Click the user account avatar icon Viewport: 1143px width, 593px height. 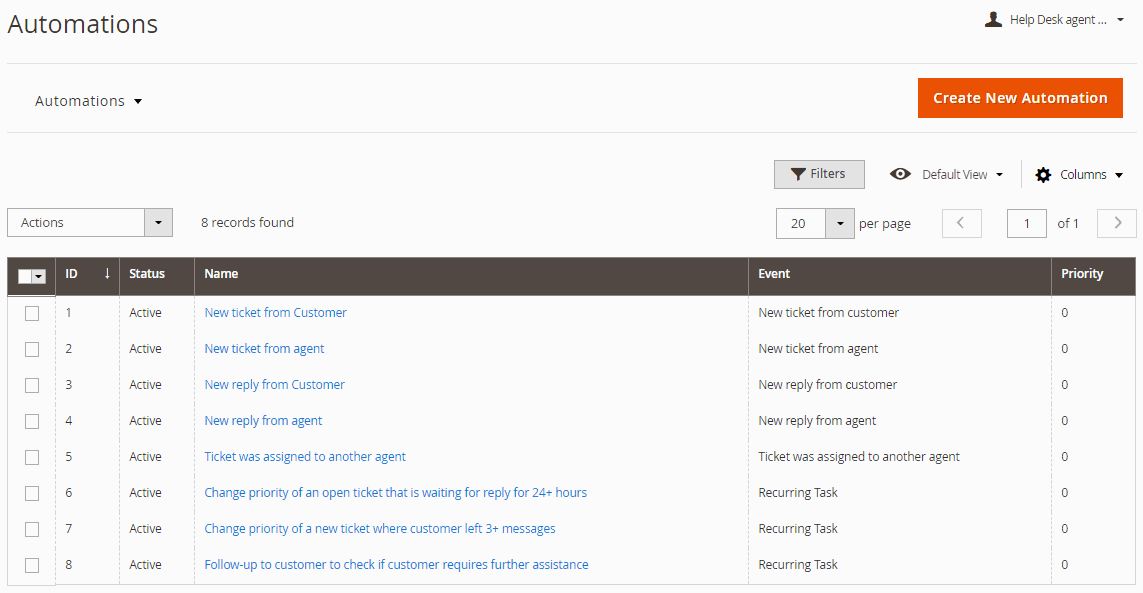pyautogui.click(x=993, y=19)
